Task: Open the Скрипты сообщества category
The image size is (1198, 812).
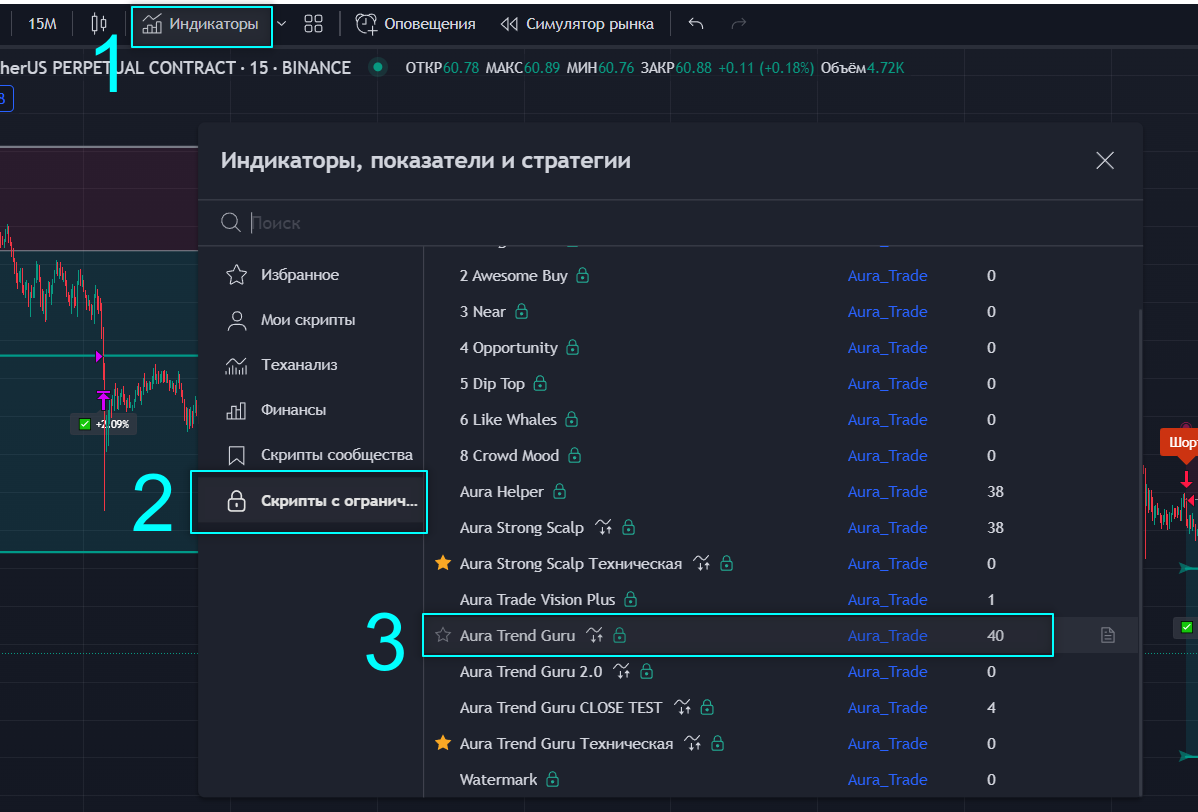Action: [x=336, y=455]
